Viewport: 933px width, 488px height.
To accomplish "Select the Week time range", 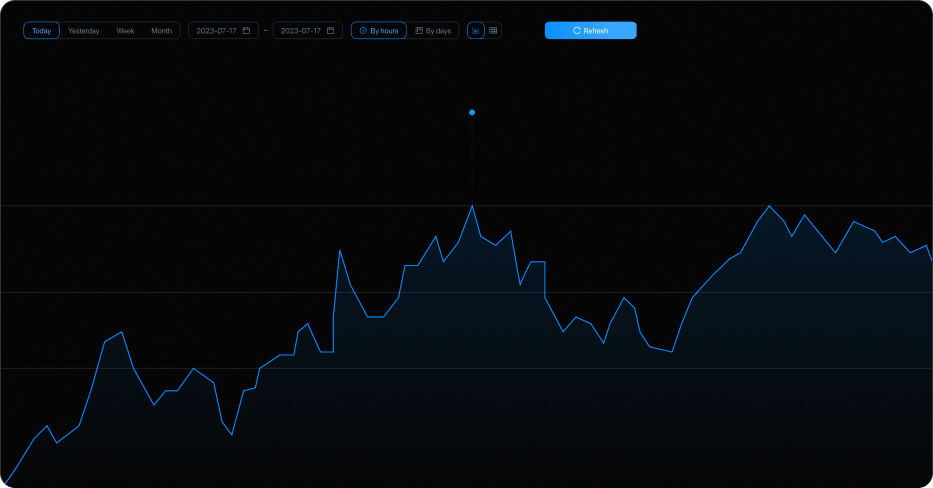I will (125, 31).
